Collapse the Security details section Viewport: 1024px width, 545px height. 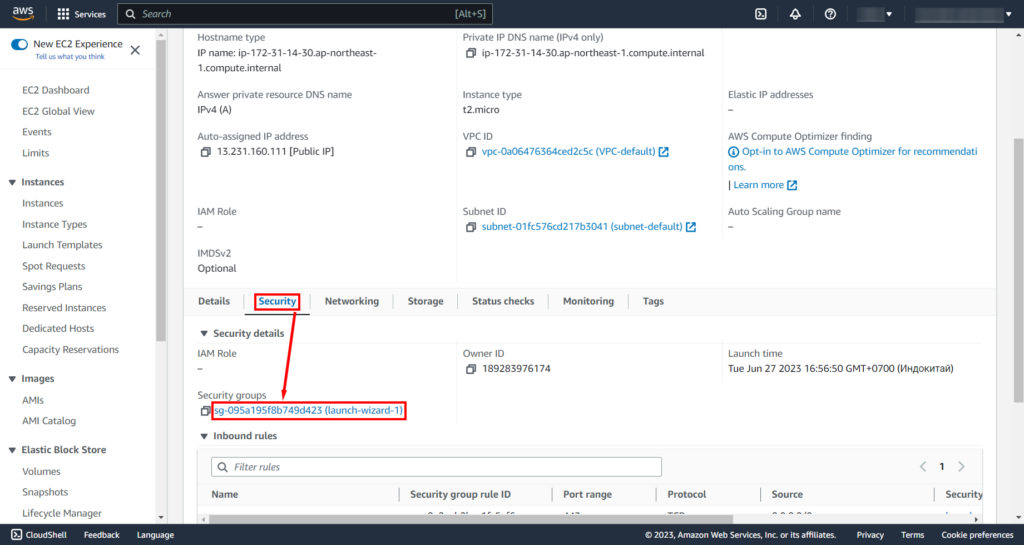[204, 334]
